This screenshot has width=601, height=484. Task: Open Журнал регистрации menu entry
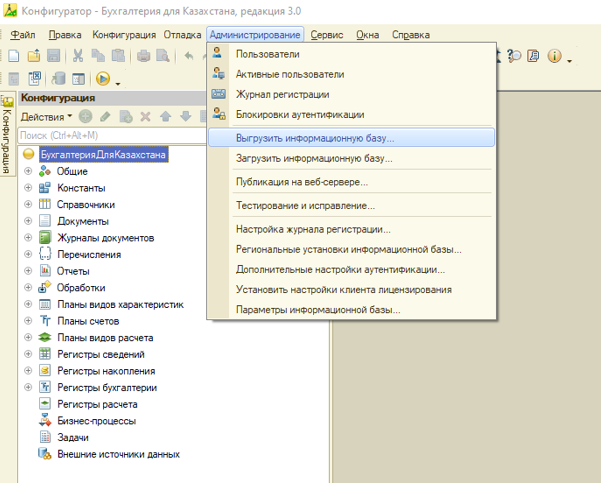351,94
